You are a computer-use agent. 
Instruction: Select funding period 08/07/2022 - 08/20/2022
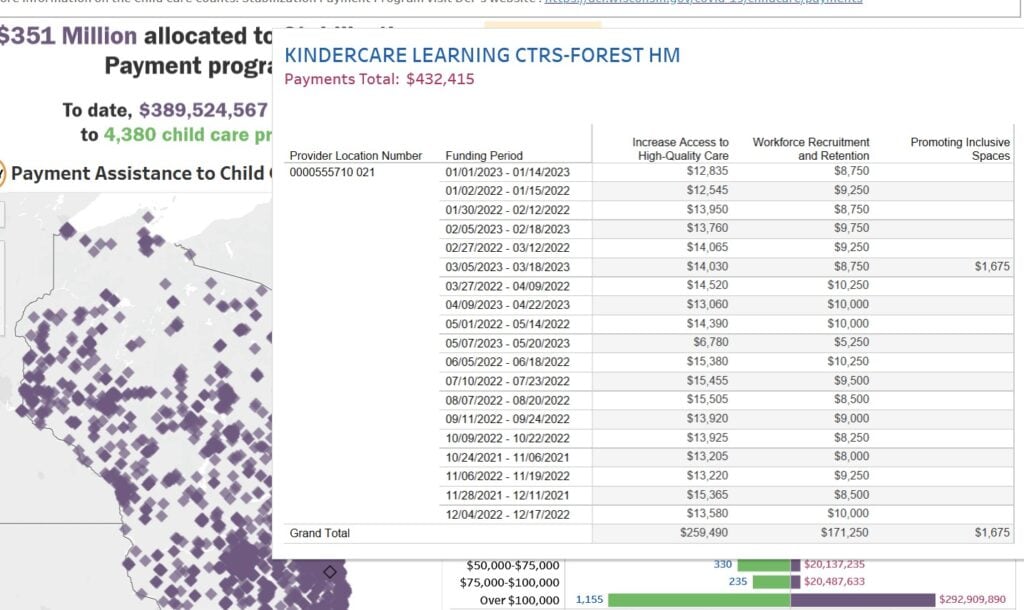[x=507, y=400]
